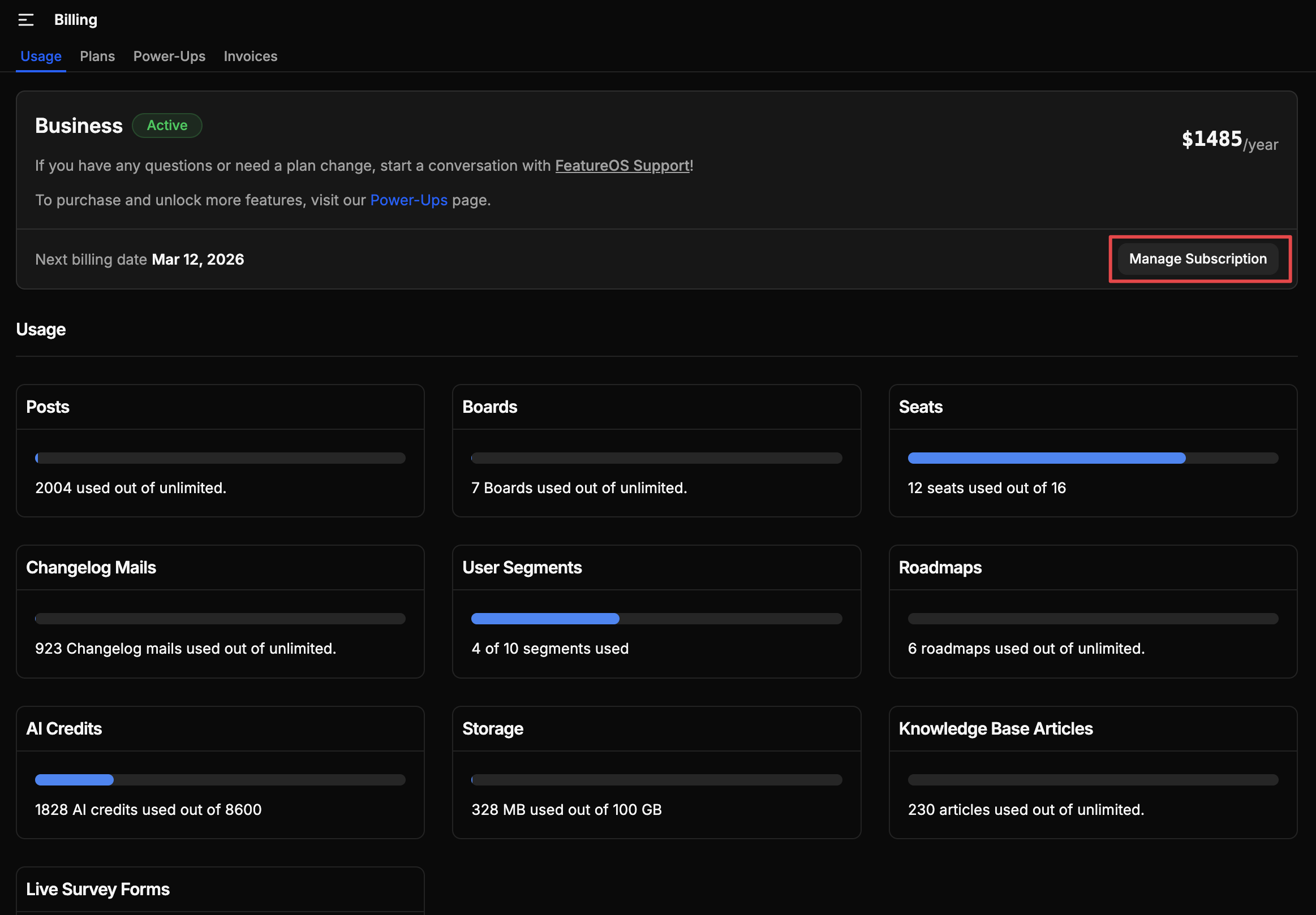Open the hamburger sidebar menu icon
The width and height of the screenshot is (1316, 915).
point(26,20)
